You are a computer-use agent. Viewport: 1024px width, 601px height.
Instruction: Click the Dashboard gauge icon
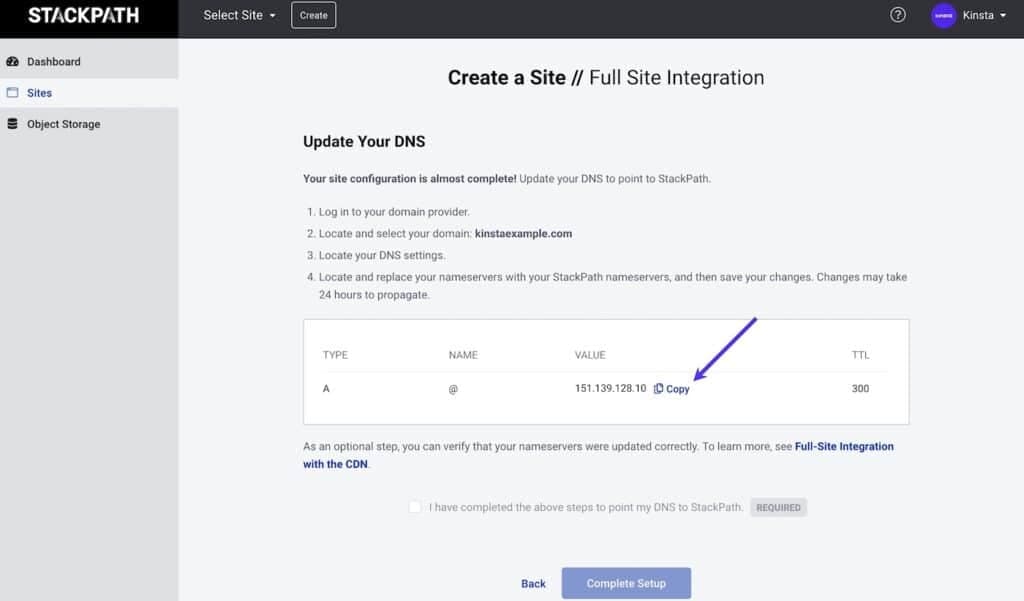[13, 62]
